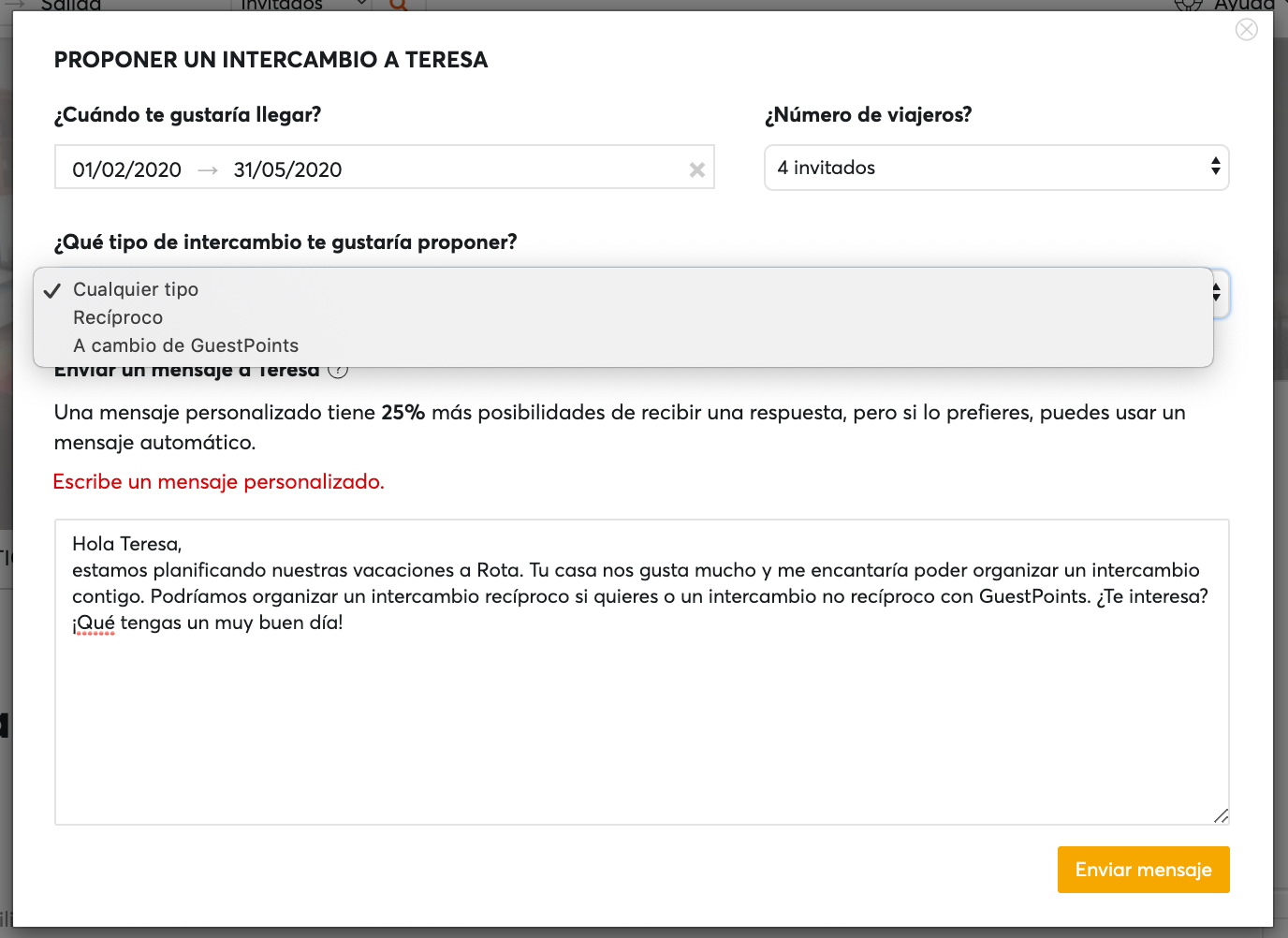Click the 'Enviar mensaje' button

[1143, 870]
